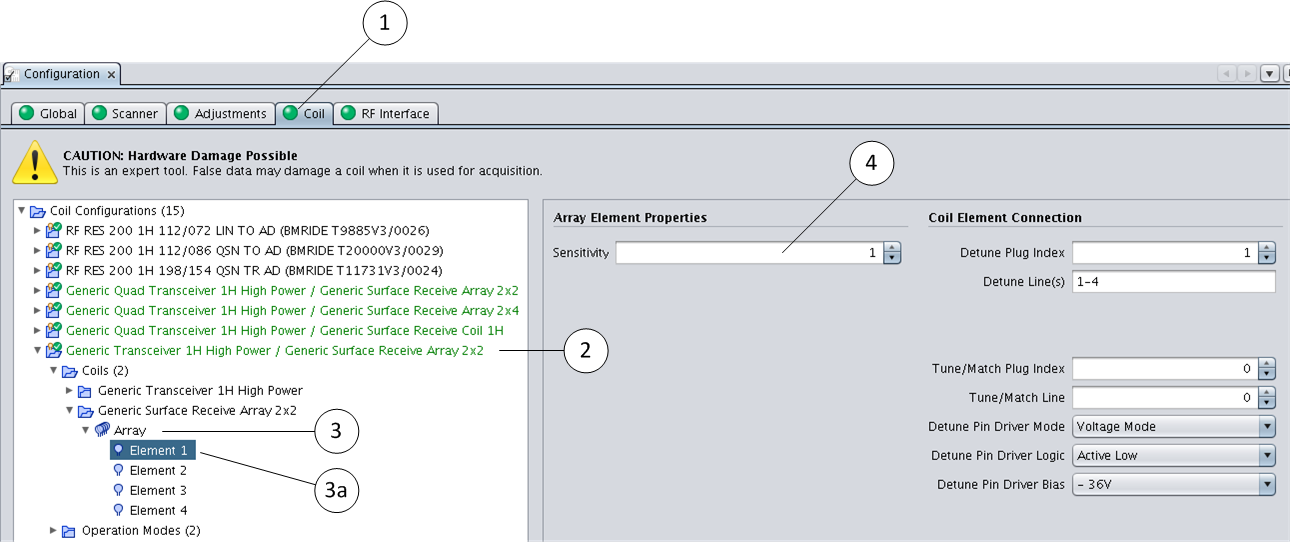Increment the Tune/Match Line stepper
This screenshot has height=542, width=1290.
[1267, 392]
